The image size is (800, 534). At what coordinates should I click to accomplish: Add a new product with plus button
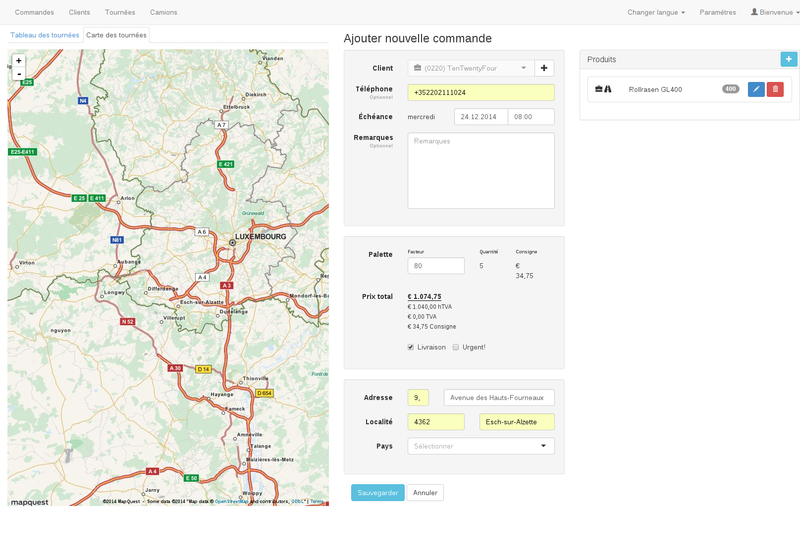pos(789,59)
